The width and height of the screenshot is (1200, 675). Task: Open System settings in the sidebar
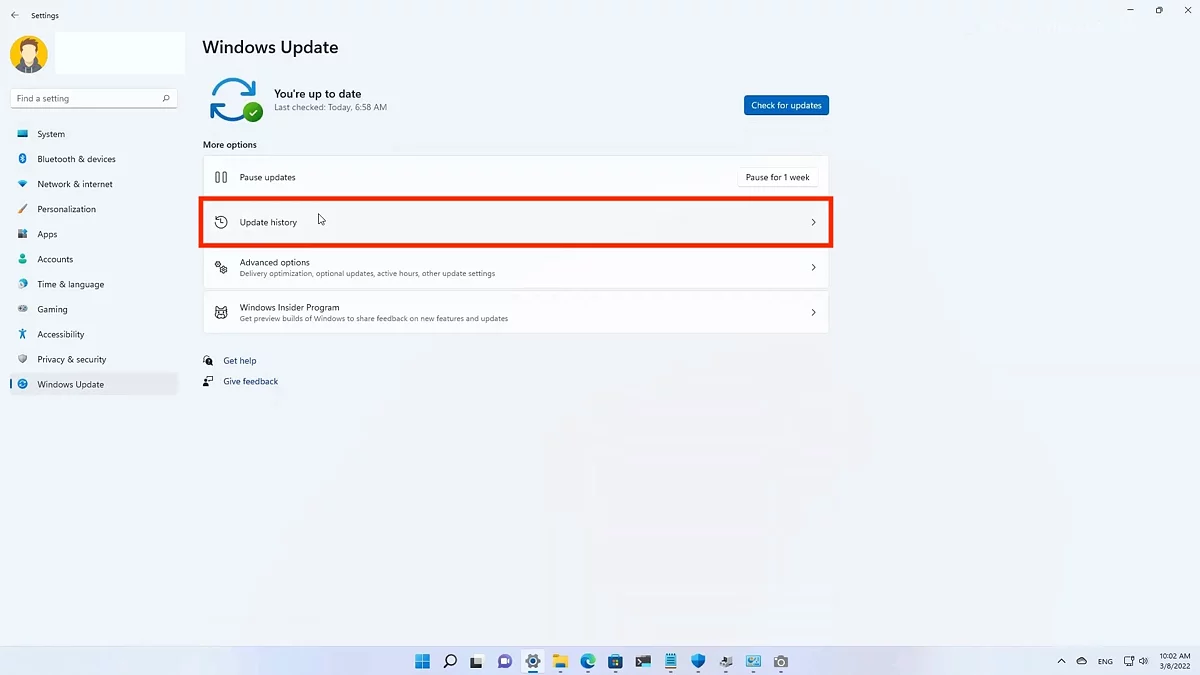point(94,134)
